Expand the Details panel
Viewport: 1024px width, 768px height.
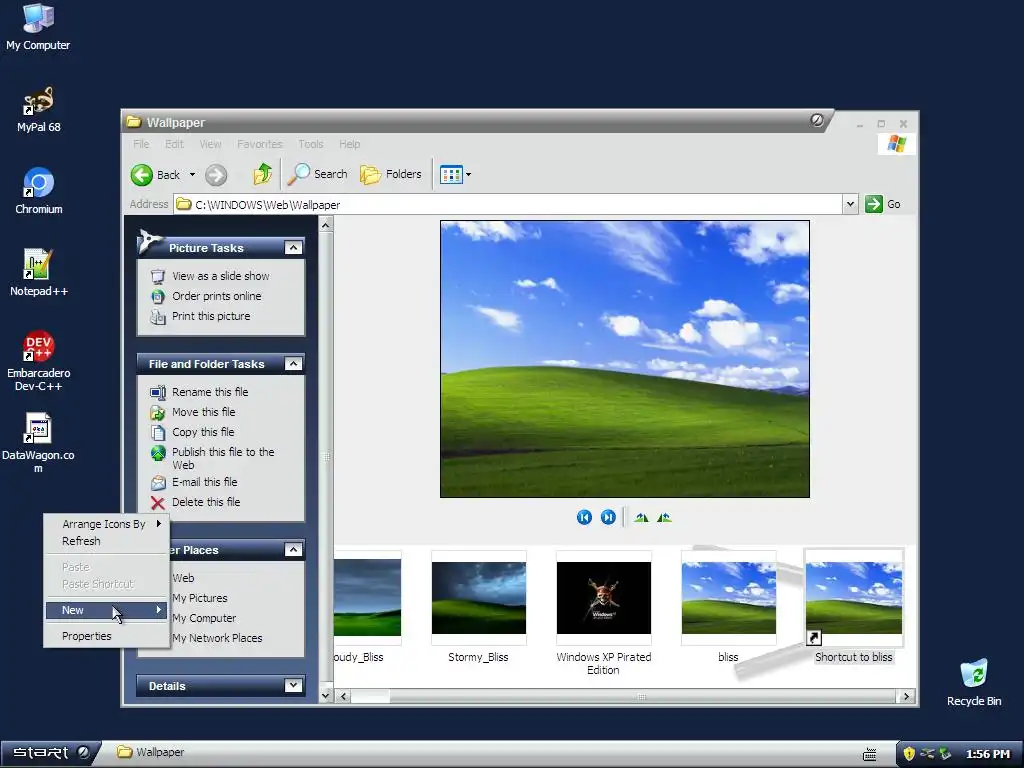click(x=293, y=686)
